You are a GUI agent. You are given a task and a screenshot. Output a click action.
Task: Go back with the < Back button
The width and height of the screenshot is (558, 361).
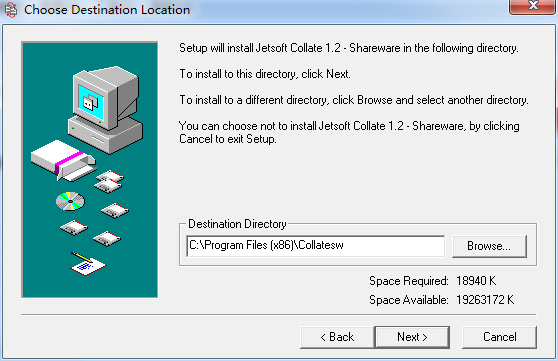coord(337,337)
